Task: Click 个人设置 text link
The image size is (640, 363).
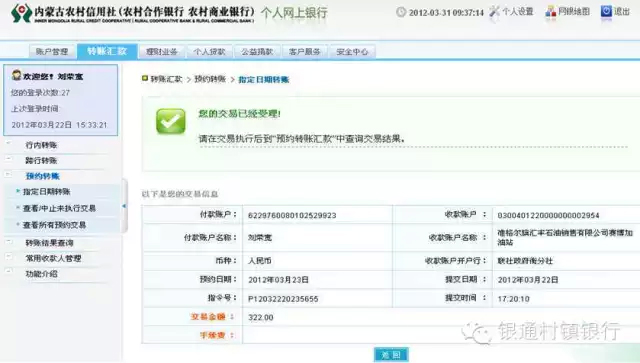Action: (518, 11)
